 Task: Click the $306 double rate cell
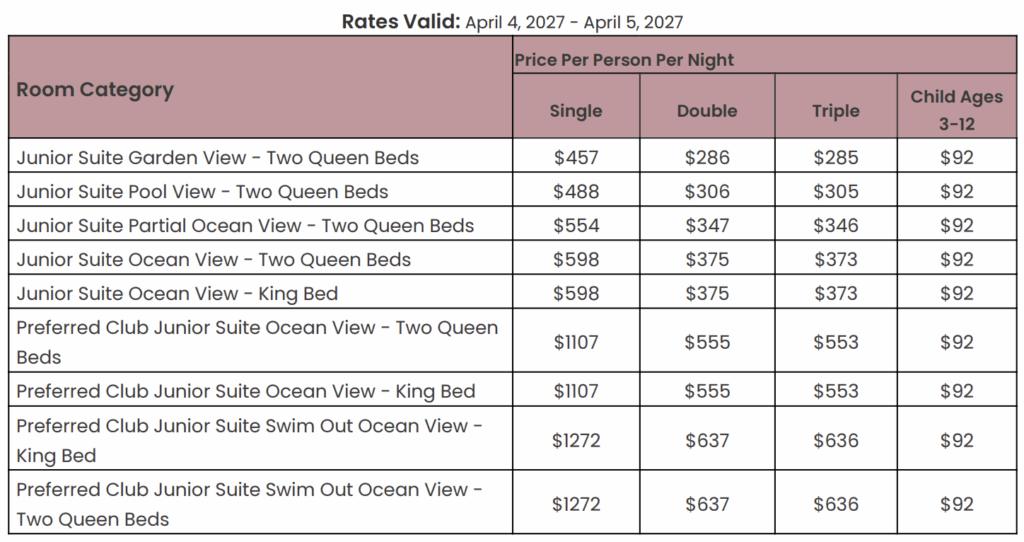pos(707,191)
